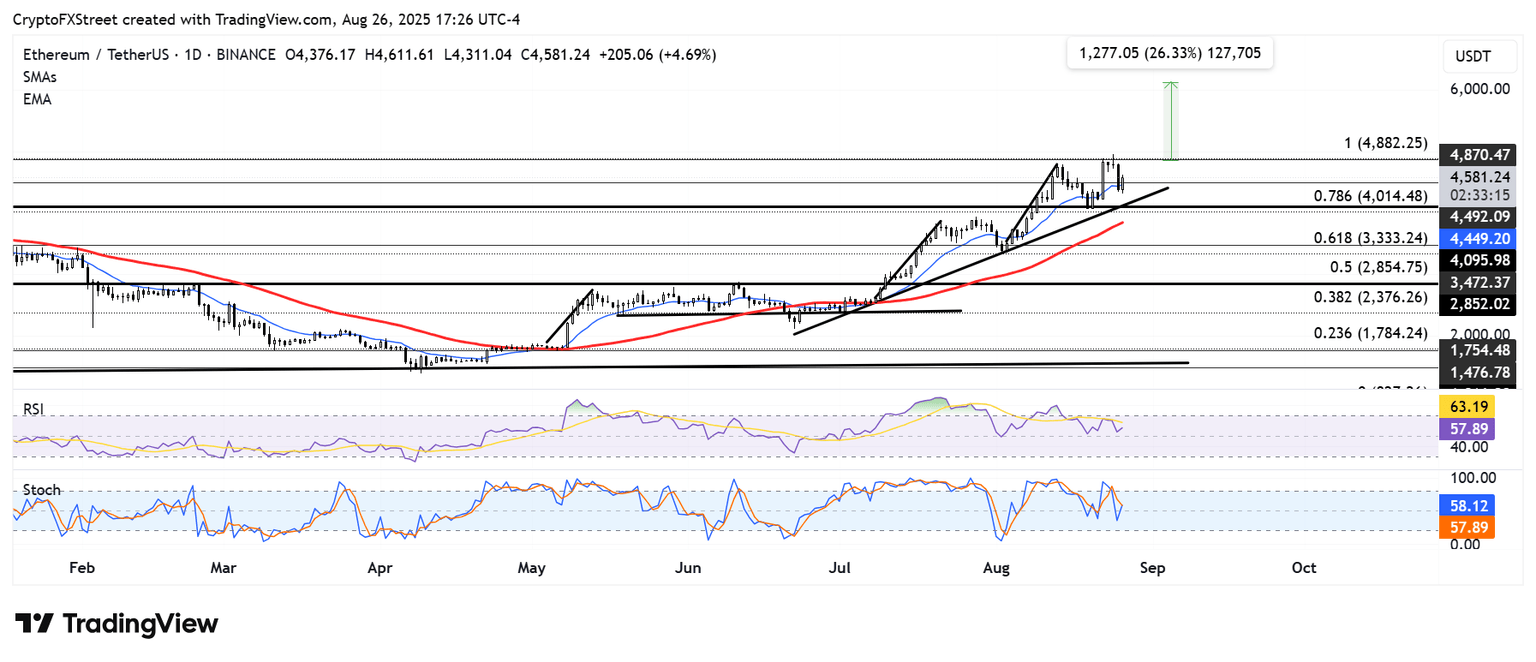Image resolution: width=1536 pixels, height=662 pixels.
Task: Click the May label on time axis
Action: pos(531,568)
